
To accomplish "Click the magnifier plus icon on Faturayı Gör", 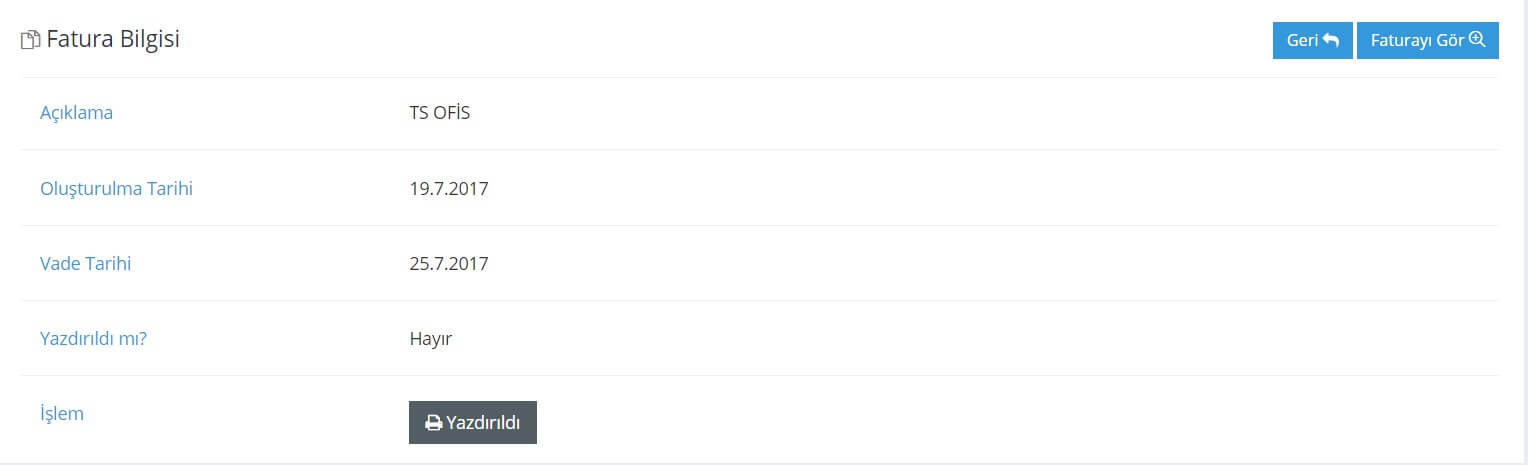I will click(x=1477, y=40).
